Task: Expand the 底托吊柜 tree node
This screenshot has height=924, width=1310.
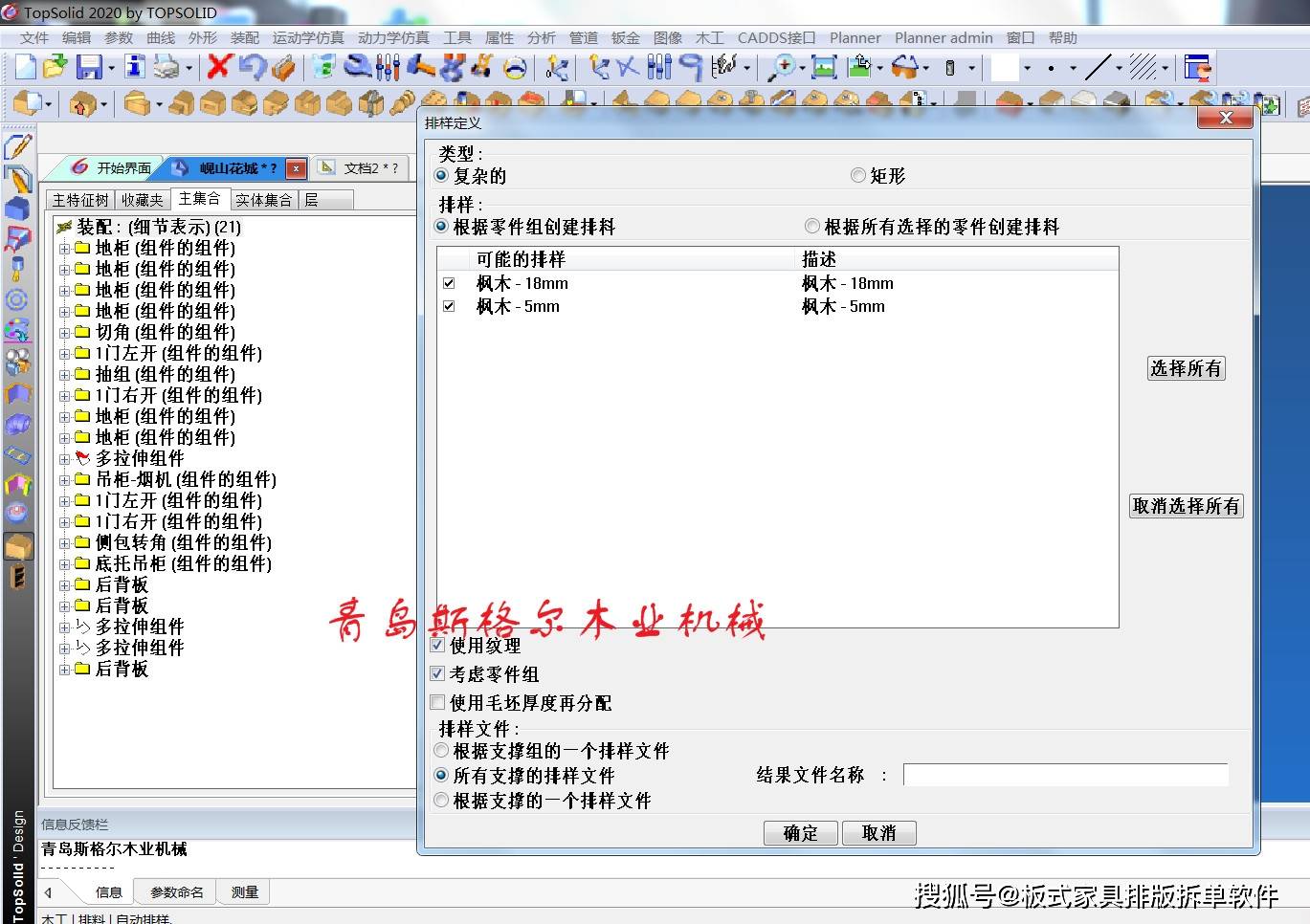Action: (x=64, y=563)
